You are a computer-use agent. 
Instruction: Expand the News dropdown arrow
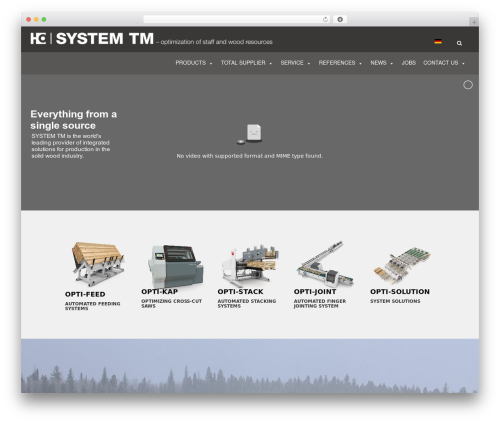[392, 63]
